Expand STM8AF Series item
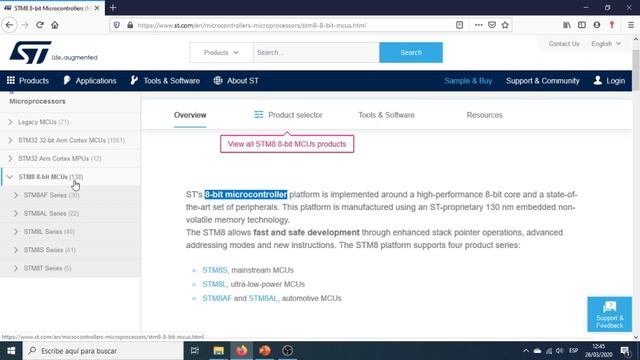640x360 pixels. [x=16, y=195]
